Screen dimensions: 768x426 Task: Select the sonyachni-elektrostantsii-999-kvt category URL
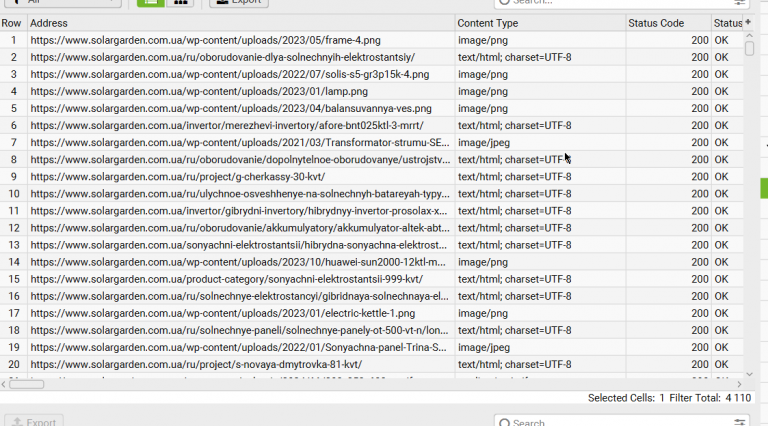tap(226, 279)
